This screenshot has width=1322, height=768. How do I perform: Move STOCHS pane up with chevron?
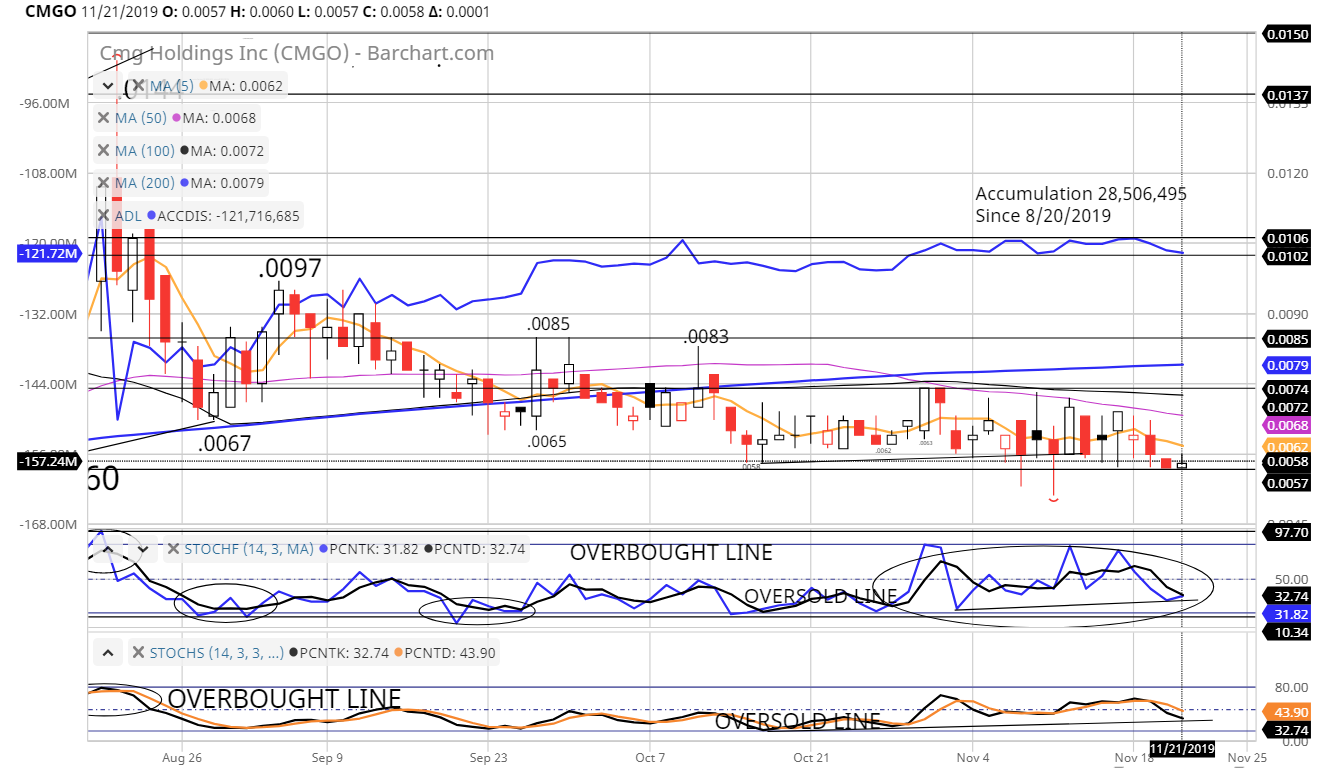coord(107,653)
